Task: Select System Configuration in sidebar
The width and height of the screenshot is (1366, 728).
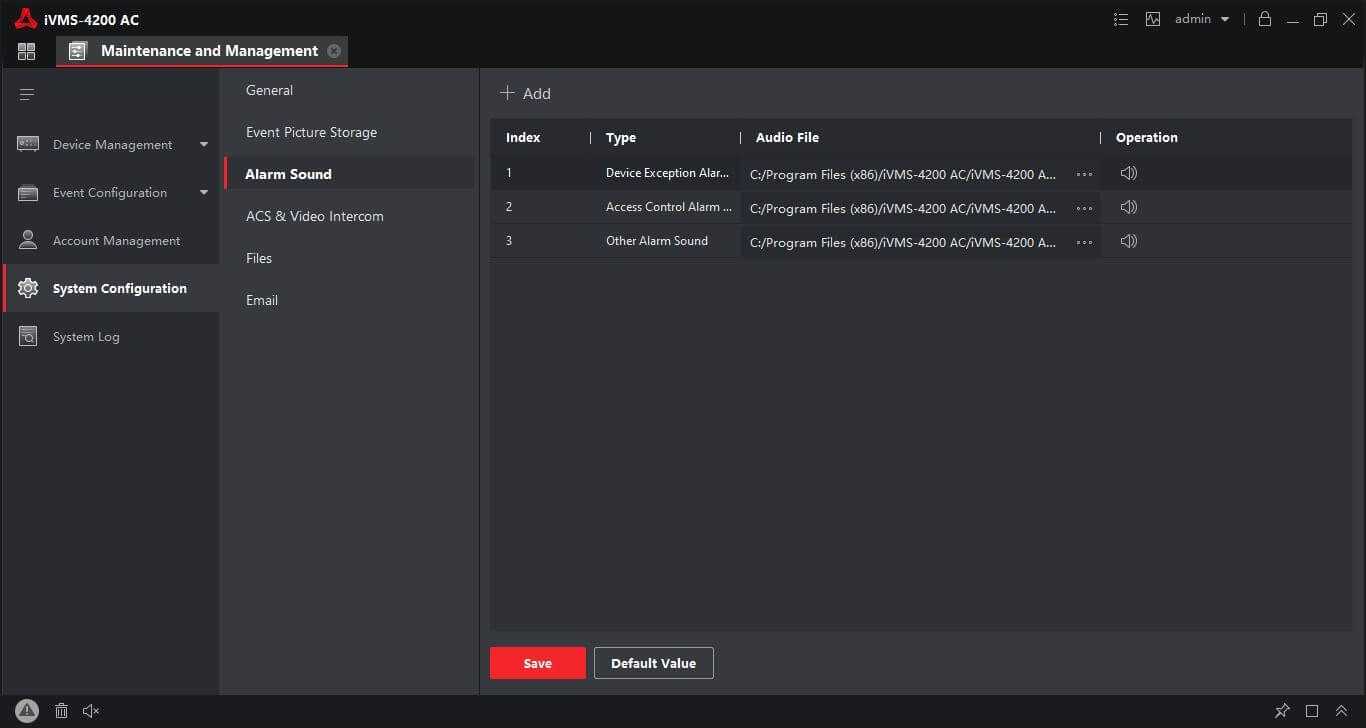Action: point(111,288)
